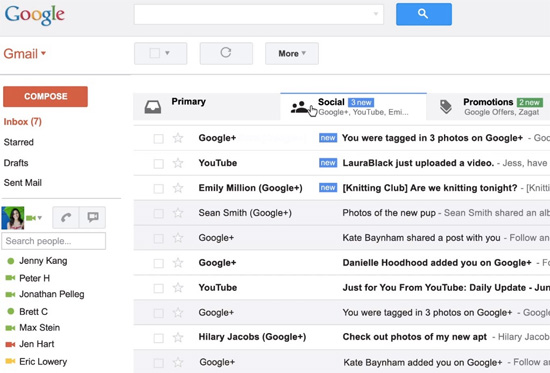This screenshot has height=373, width=550.
Task: Click the COMPOSE button
Action: tap(45, 96)
